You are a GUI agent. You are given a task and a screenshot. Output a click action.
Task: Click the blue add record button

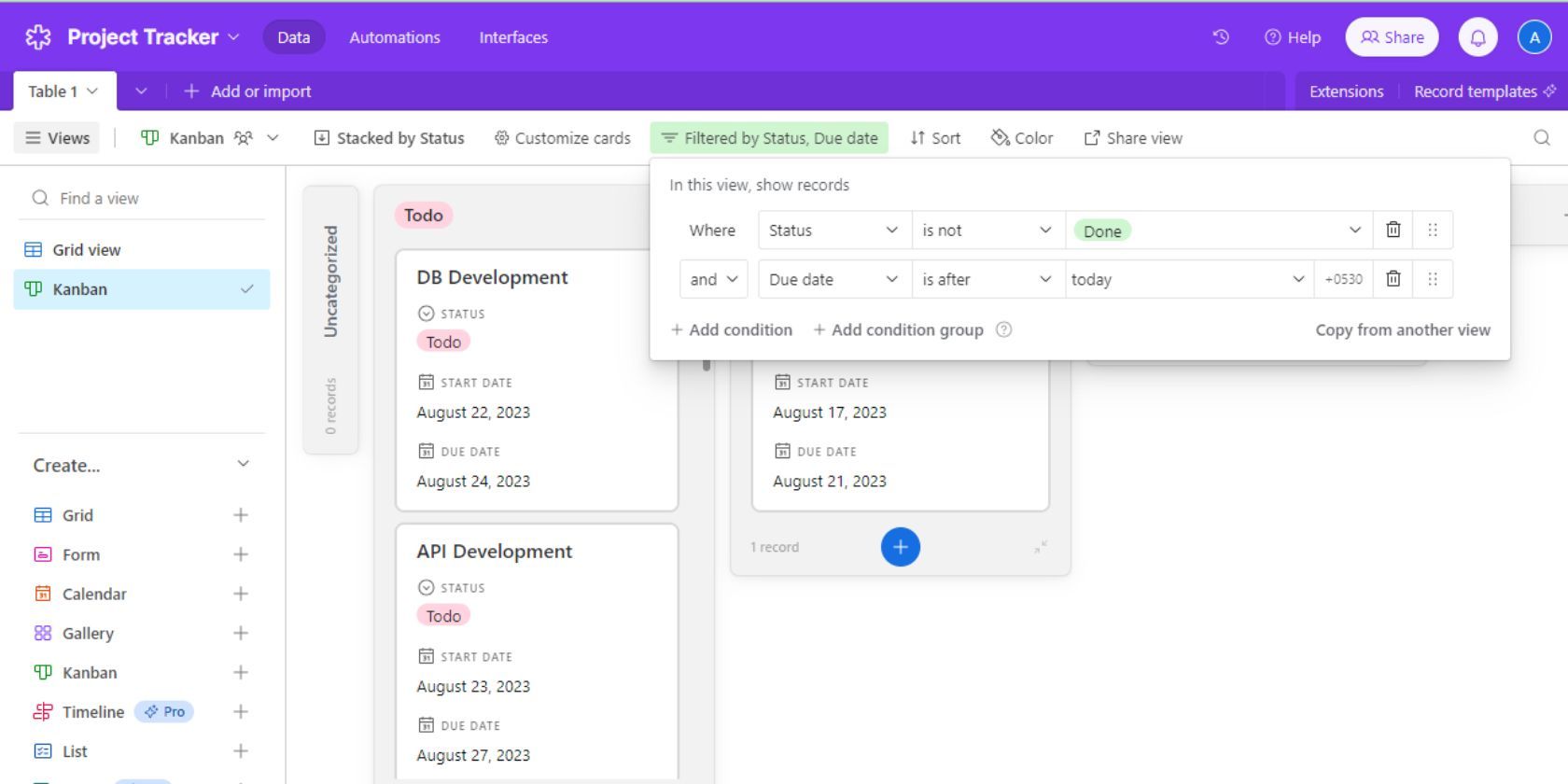[900, 547]
